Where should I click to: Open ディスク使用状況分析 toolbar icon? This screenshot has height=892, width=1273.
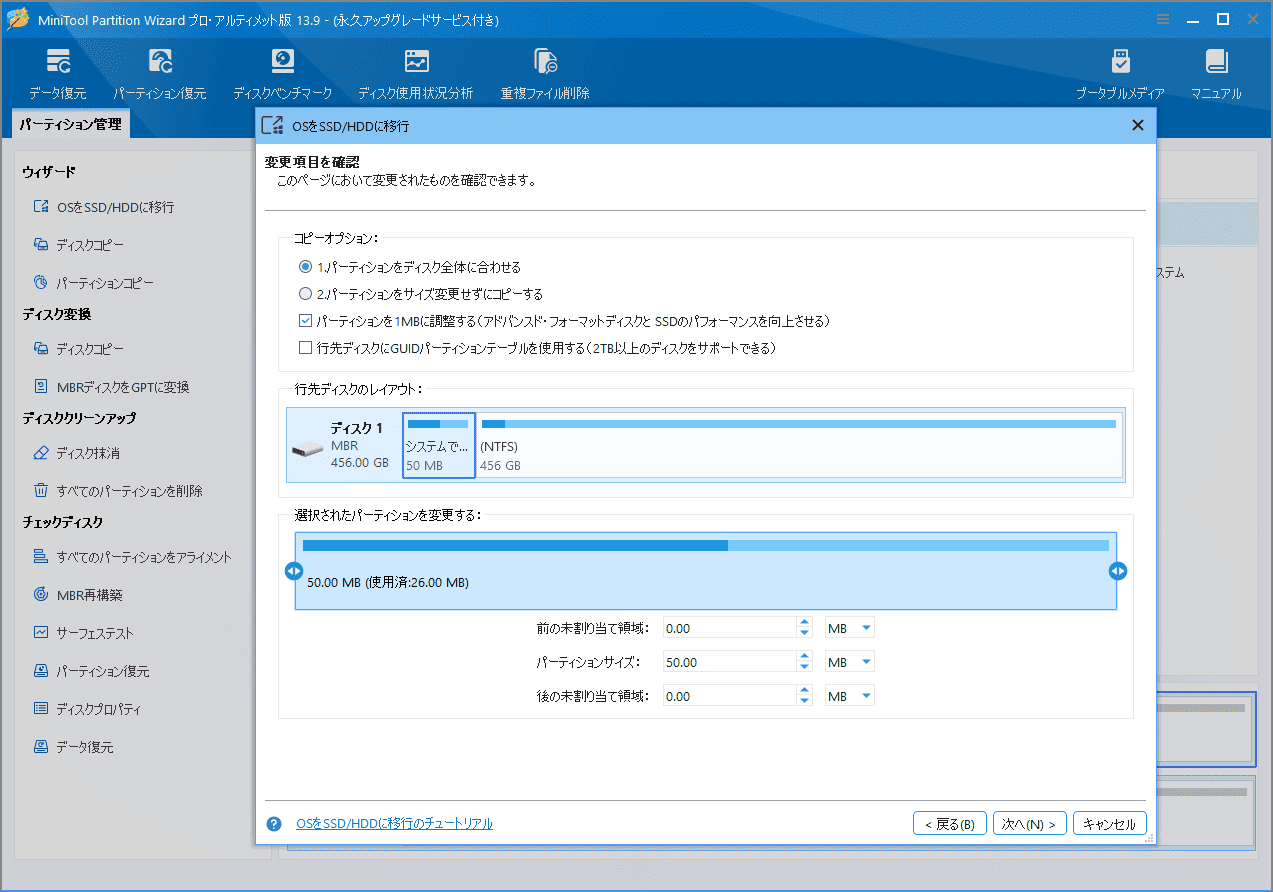click(416, 74)
